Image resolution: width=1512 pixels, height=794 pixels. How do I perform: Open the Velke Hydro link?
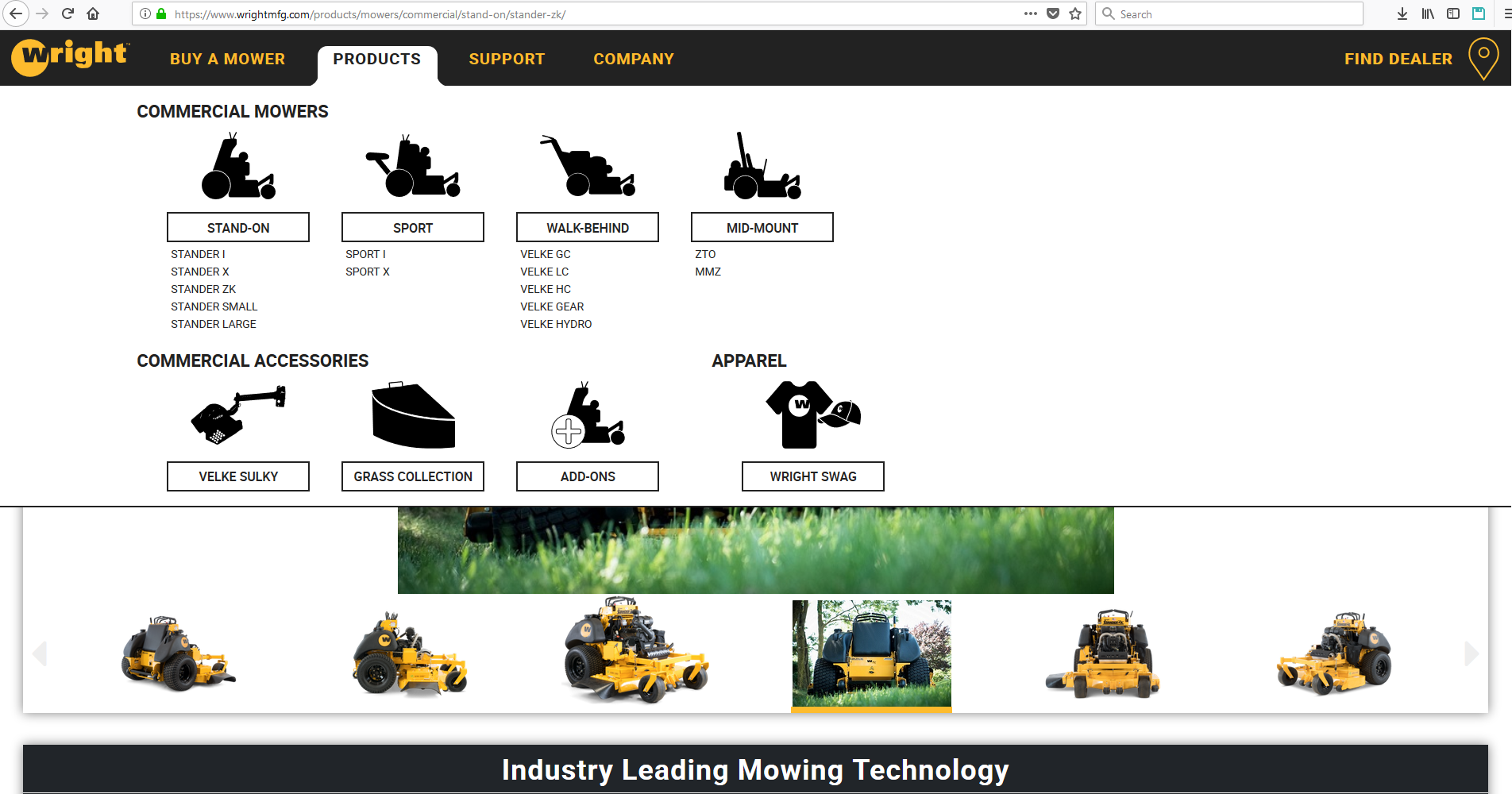(556, 324)
